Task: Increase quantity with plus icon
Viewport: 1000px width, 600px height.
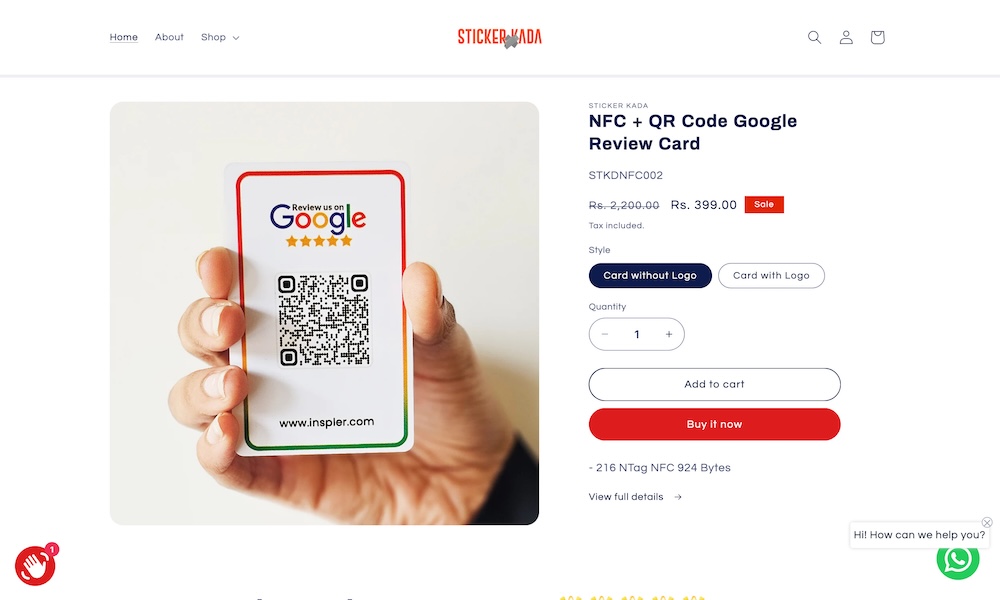Action: [x=669, y=334]
